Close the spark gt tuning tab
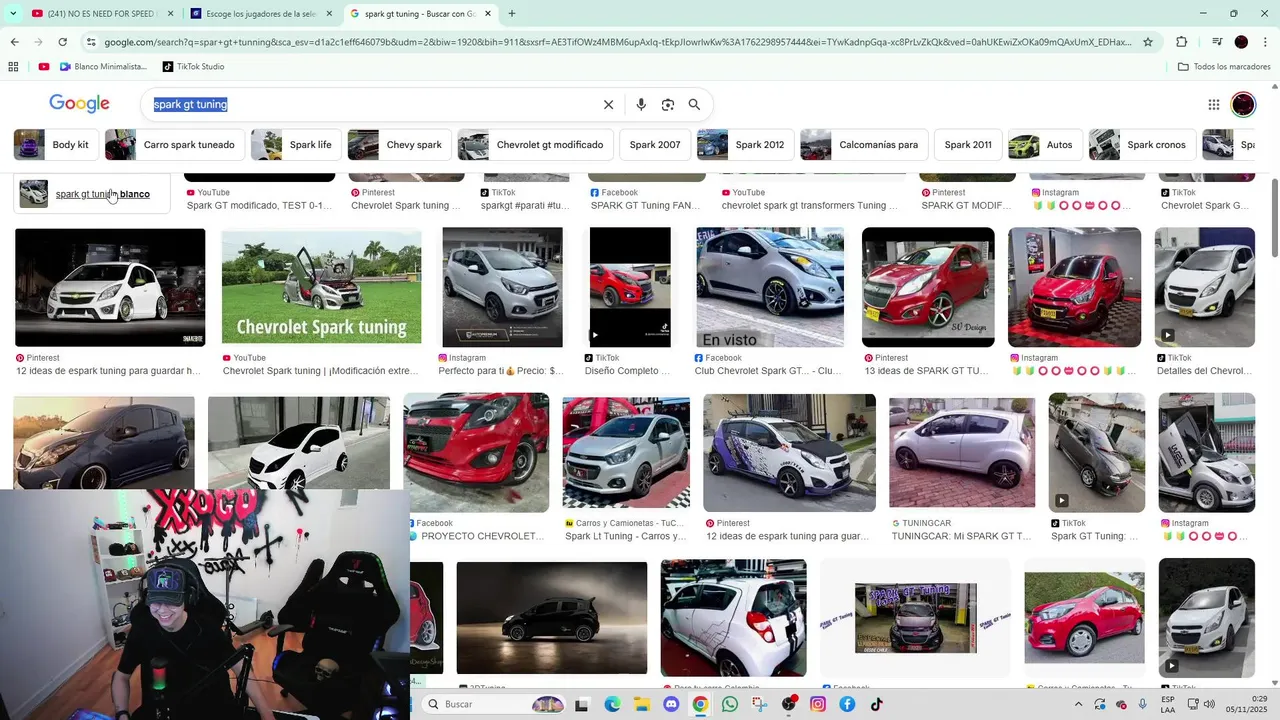The width and height of the screenshot is (1280, 720). click(x=488, y=14)
